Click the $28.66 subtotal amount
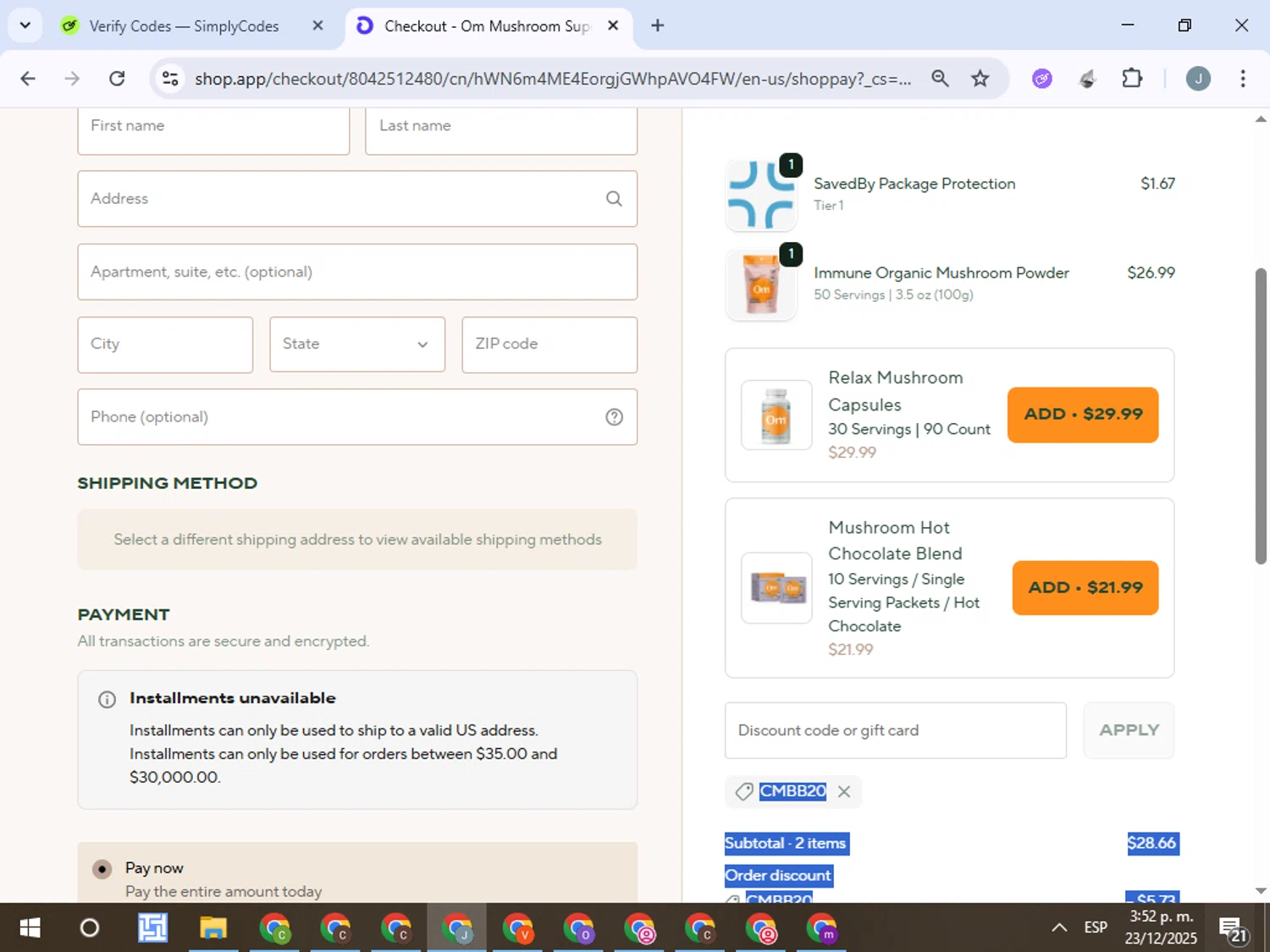Image resolution: width=1270 pixels, height=952 pixels. tap(1151, 844)
